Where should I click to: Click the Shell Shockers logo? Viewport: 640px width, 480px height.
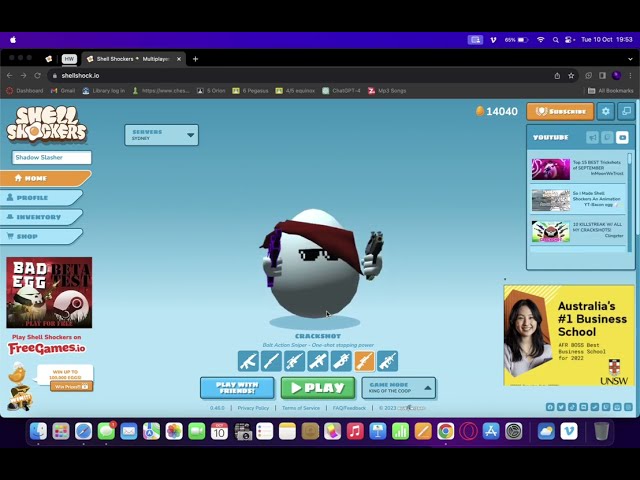47,125
